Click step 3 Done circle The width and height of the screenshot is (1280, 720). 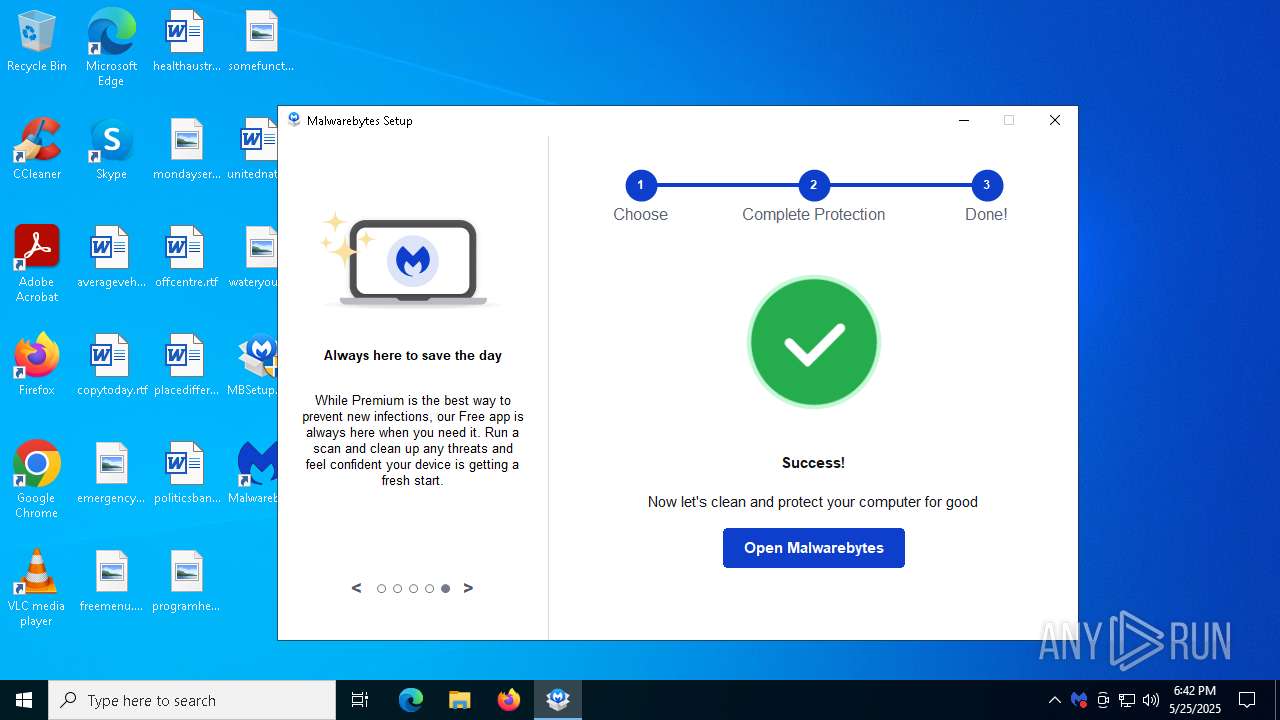coord(986,185)
